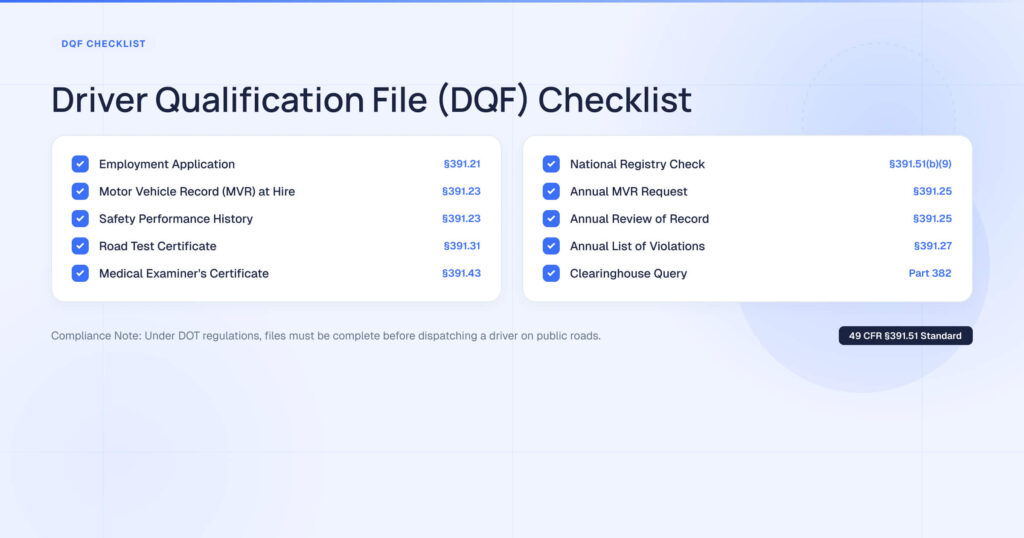The height and width of the screenshot is (538, 1024).
Task: Open §391.25 link beside Annual MVR Request
Action: 932,191
